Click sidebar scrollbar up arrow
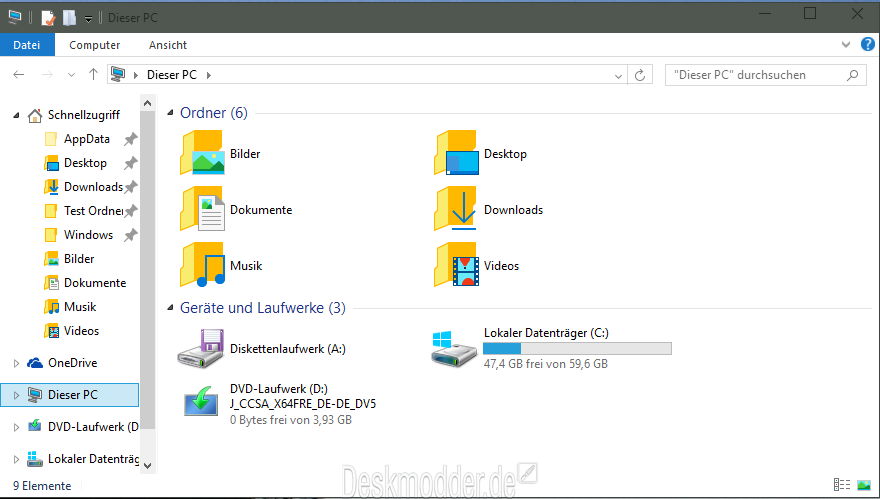This screenshot has width=880, height=499. pyautogui.click(x=147, y=103)
